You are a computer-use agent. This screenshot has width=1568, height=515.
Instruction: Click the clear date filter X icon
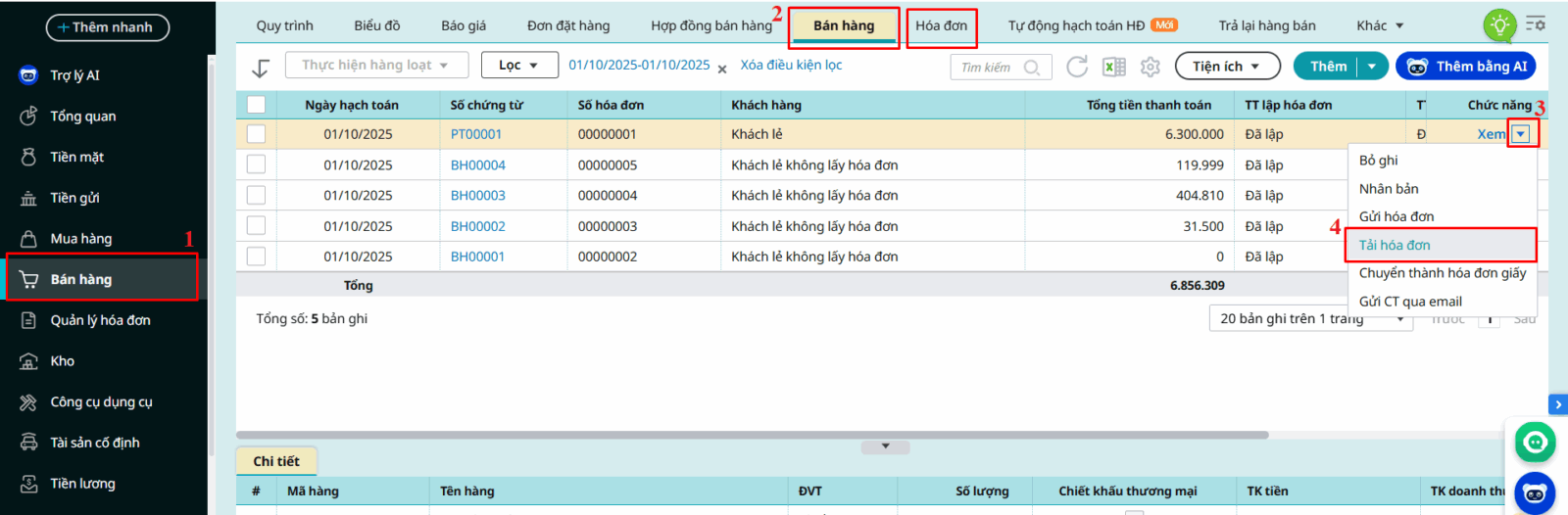pos(722,69)
